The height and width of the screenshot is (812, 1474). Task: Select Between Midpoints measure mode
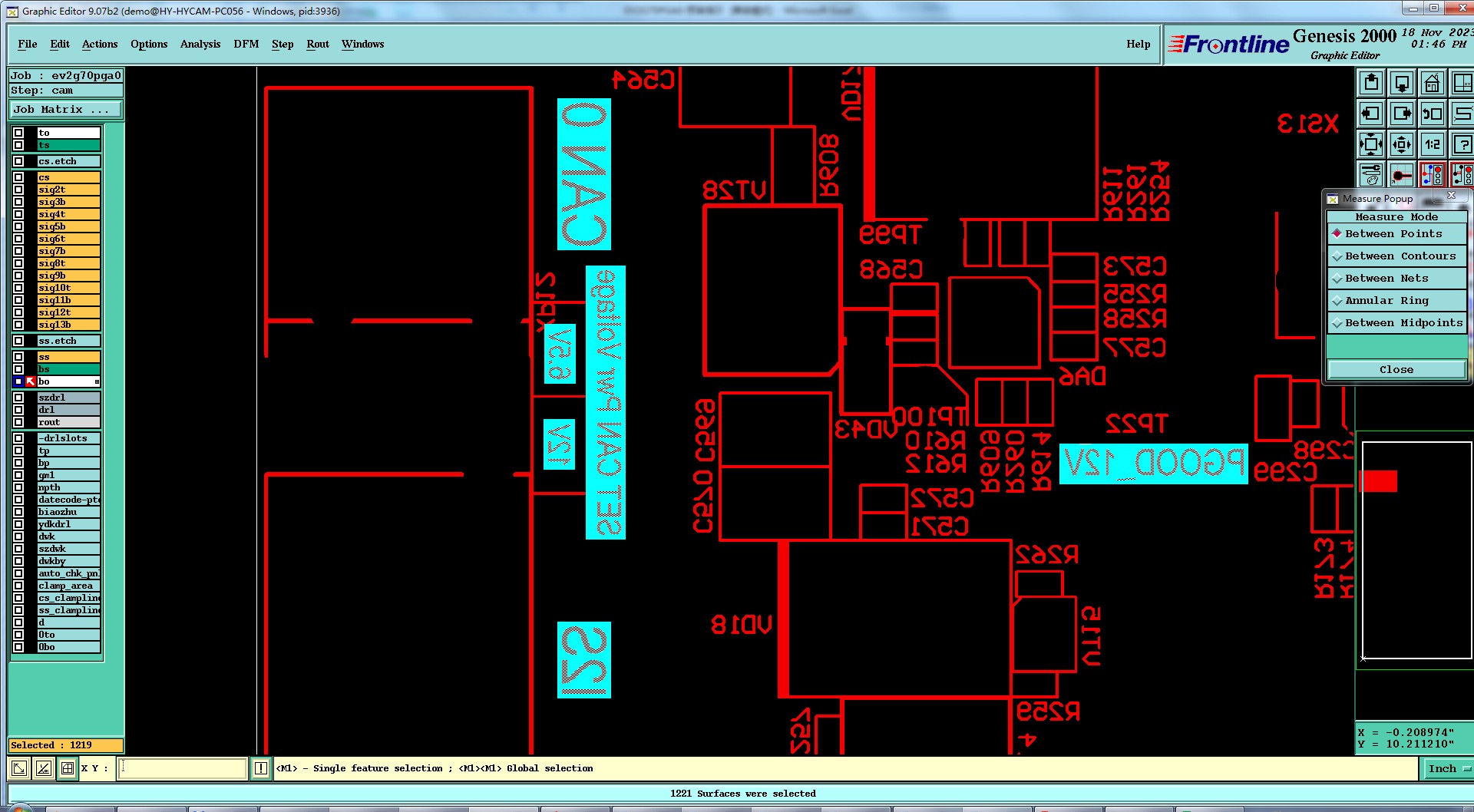1396,323
